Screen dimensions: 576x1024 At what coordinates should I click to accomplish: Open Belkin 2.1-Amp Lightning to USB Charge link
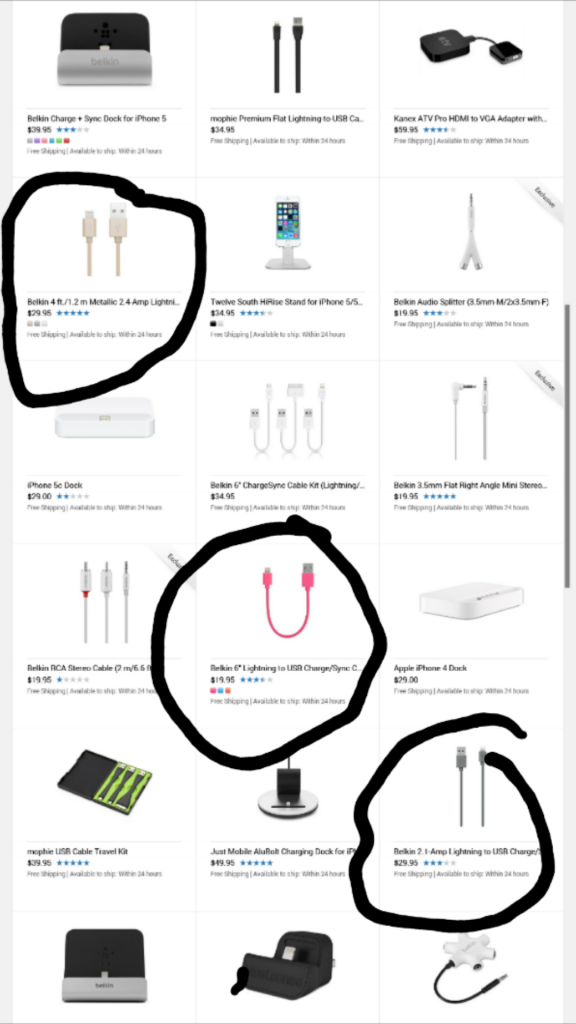468,852
